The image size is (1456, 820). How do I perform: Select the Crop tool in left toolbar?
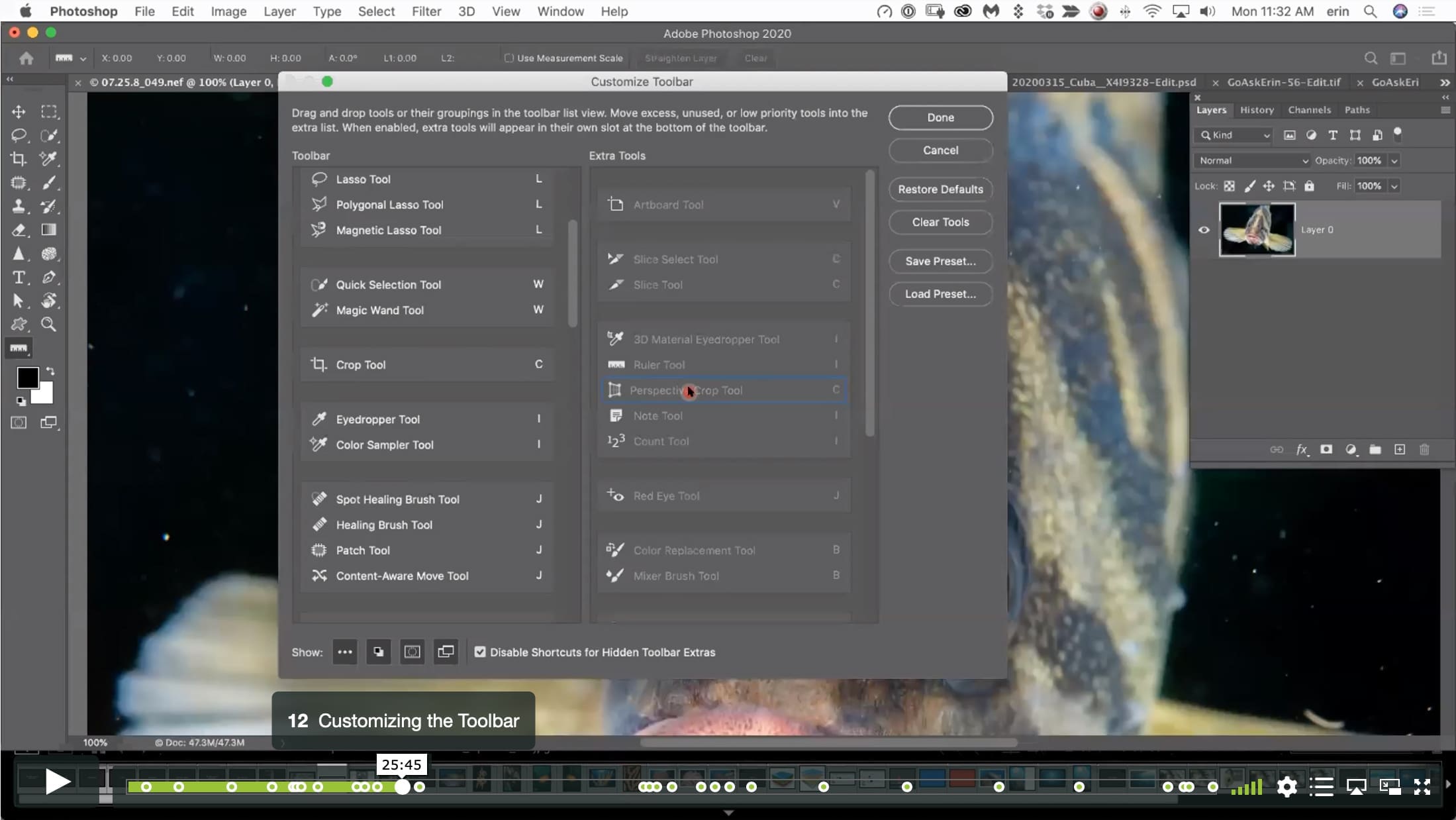click(x=19, y=159)
